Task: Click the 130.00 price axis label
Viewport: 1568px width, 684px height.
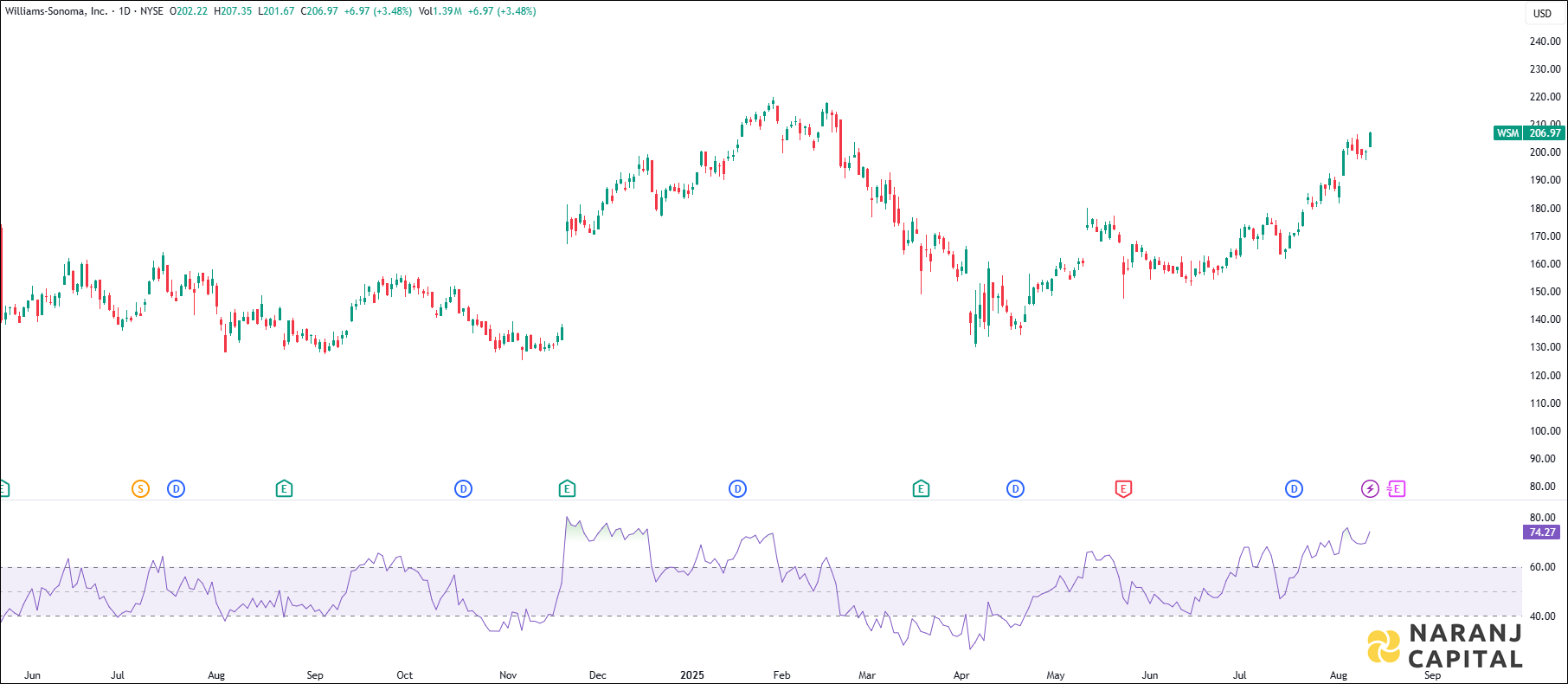Action: pos(1545,347)
